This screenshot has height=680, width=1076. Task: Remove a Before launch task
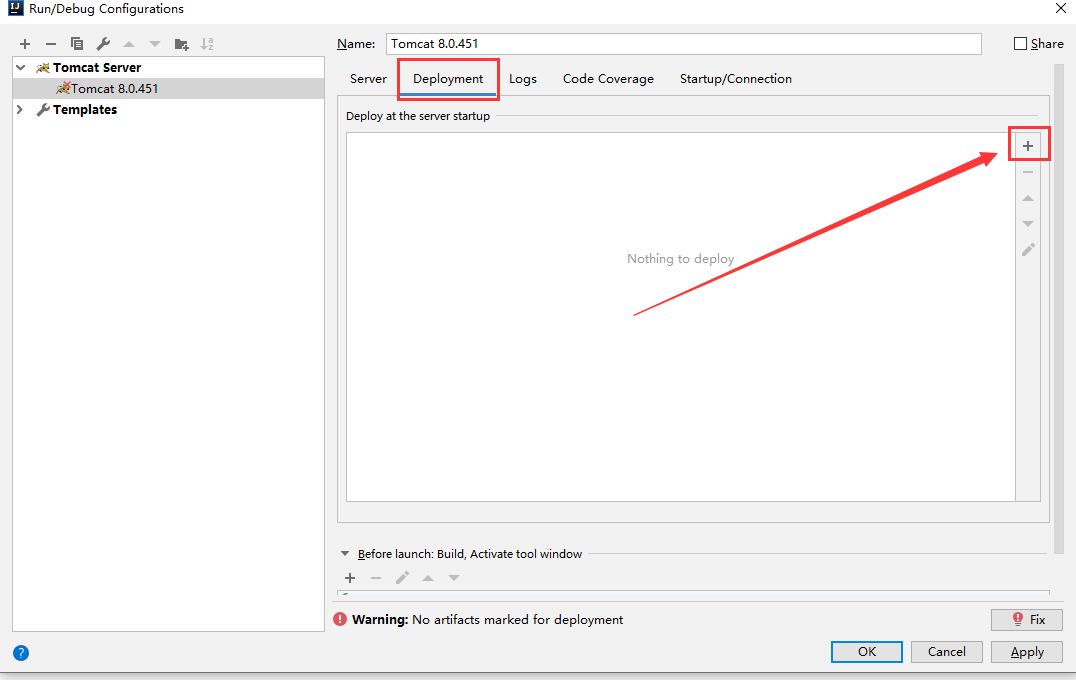click(376, 578)
